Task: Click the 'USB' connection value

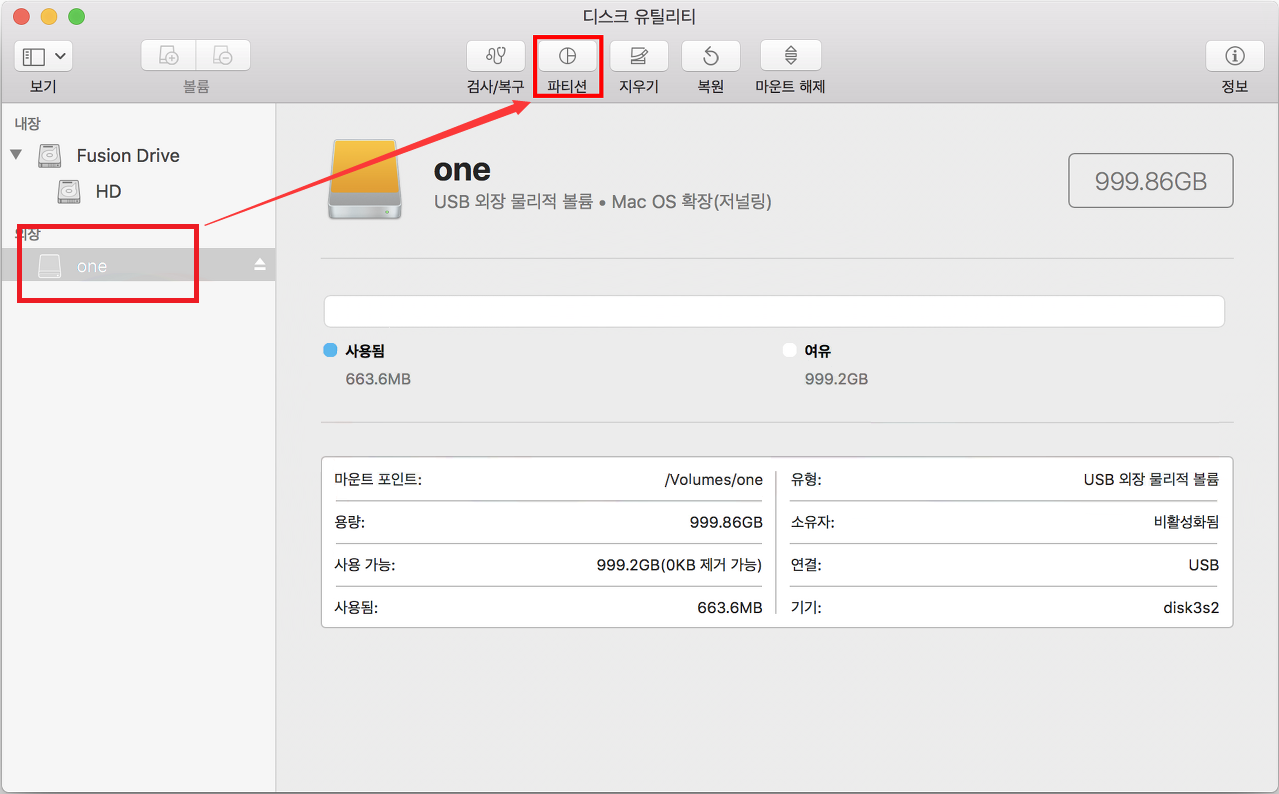Action: tap(1204, 565)
